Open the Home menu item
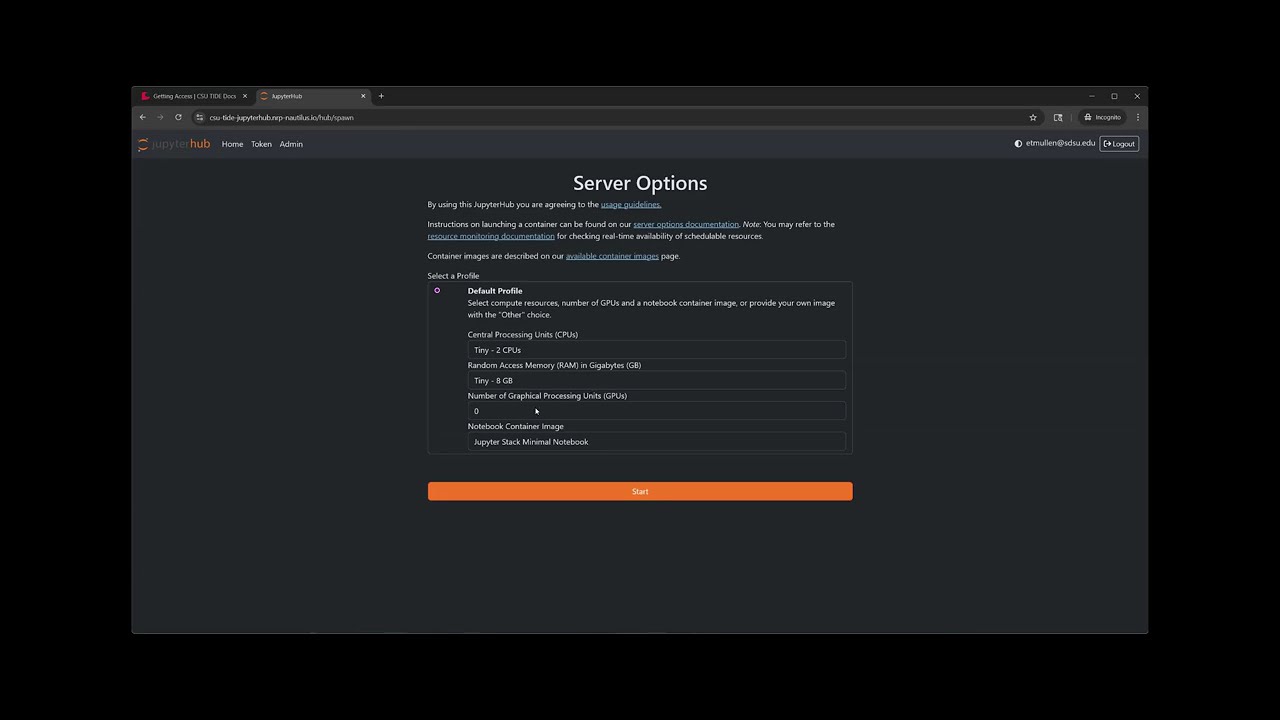This screenshot has height=720, width=1280. 232,144
